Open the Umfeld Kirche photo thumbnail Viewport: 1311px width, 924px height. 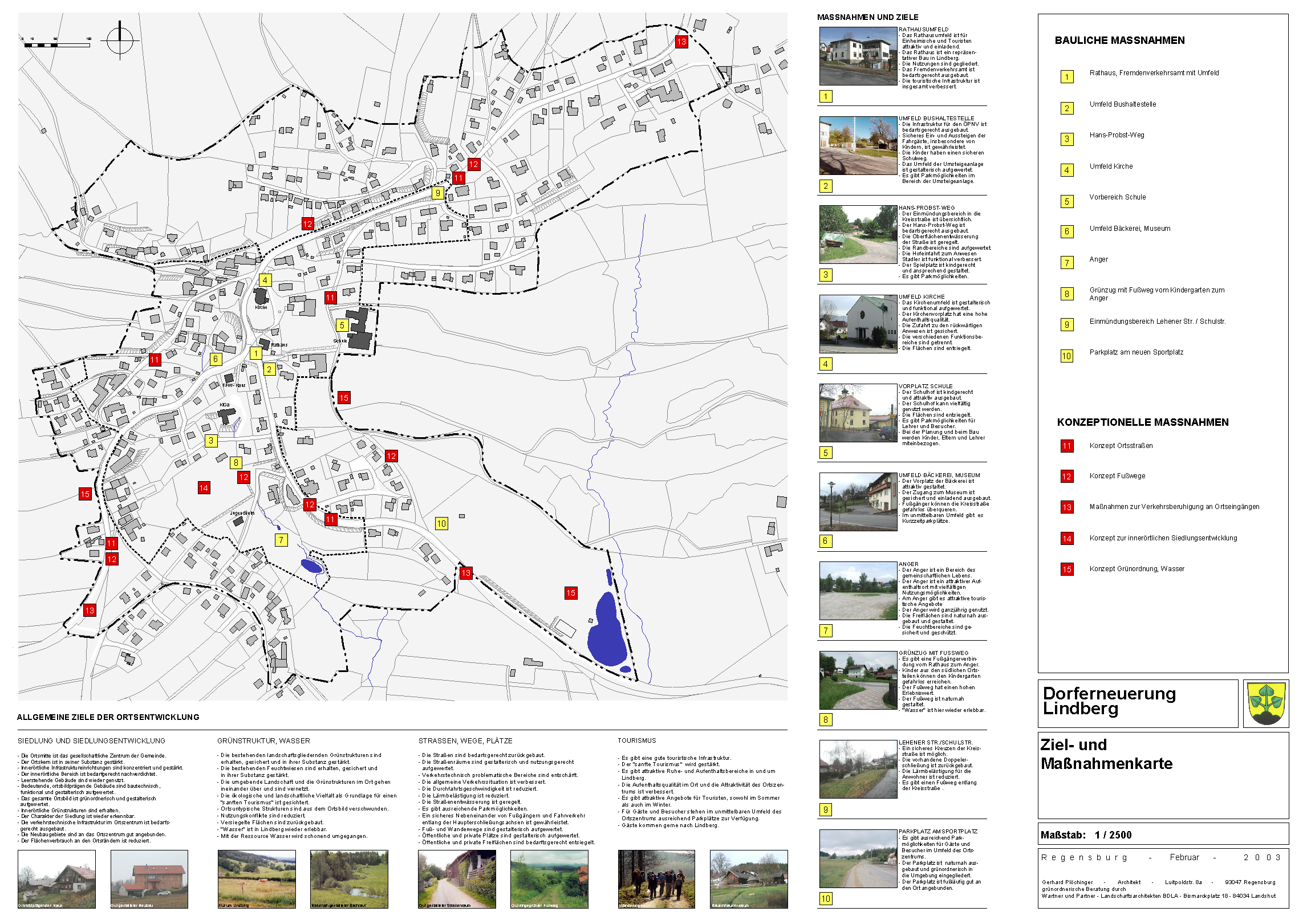(858, 324)
